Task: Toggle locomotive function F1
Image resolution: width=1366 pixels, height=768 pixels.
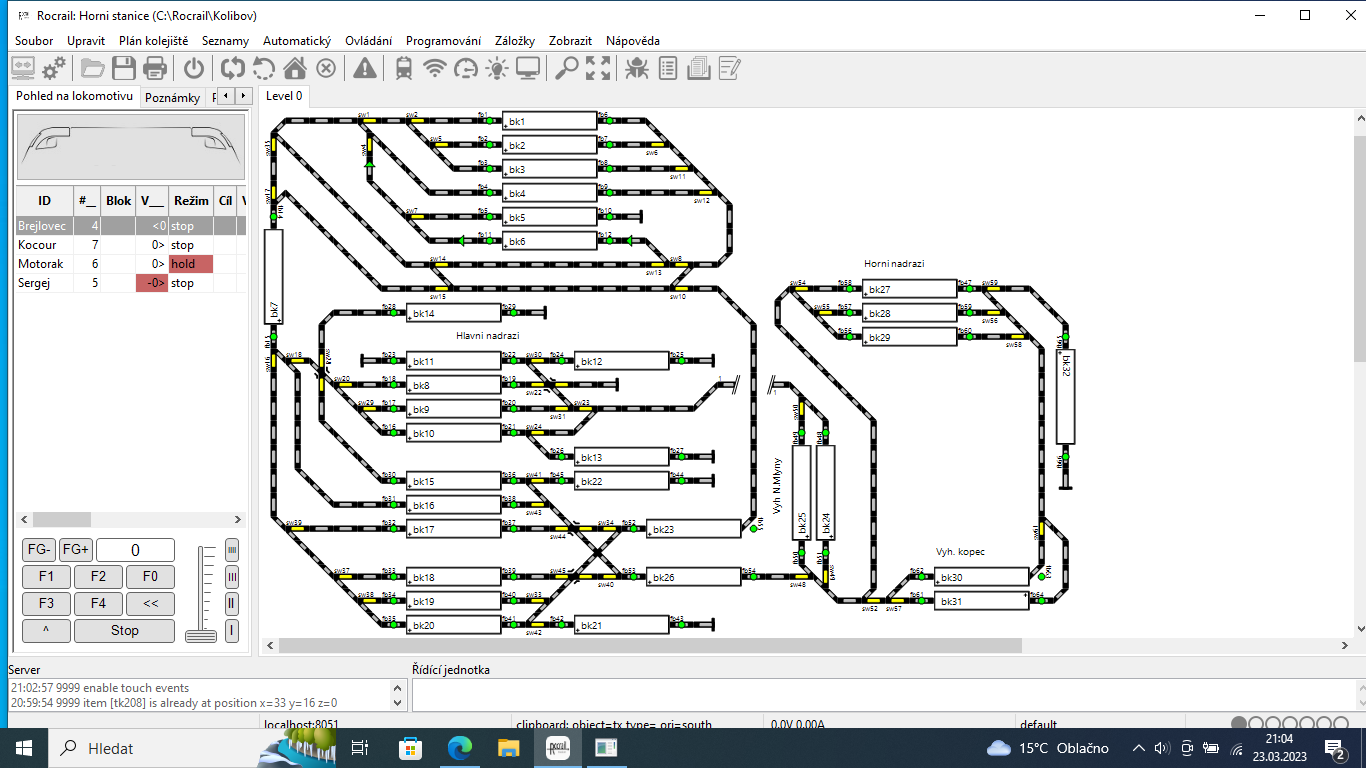Action: click(x=46, y=577)
